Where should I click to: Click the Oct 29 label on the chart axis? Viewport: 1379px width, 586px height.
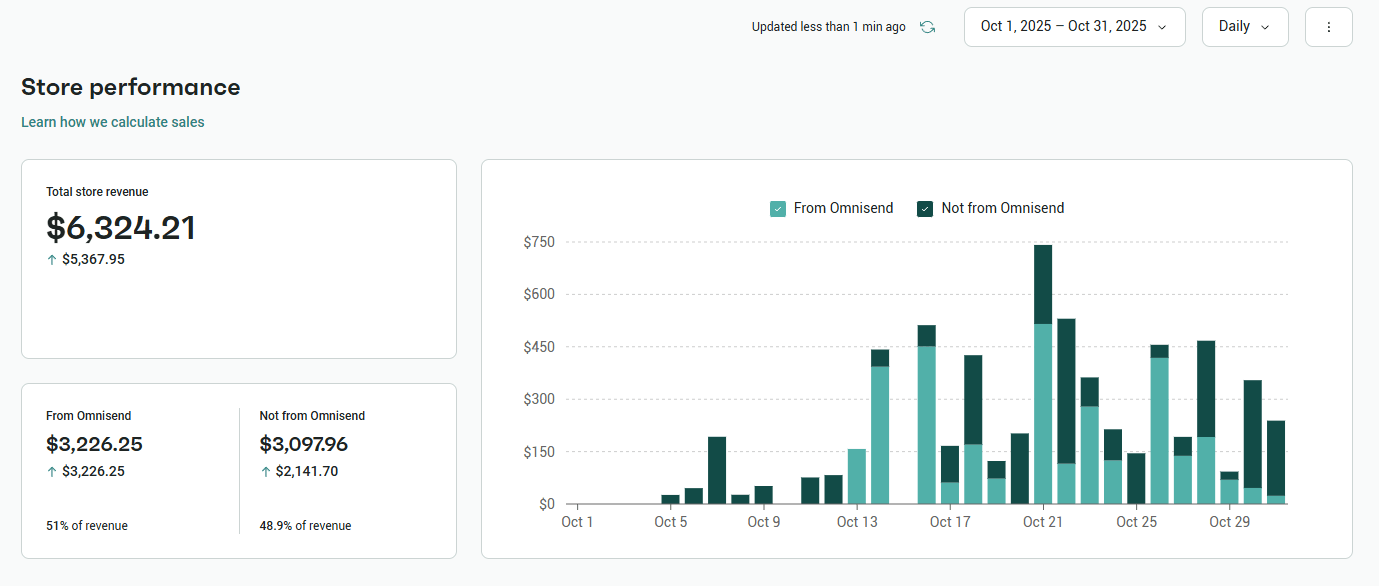[1229, 522]
